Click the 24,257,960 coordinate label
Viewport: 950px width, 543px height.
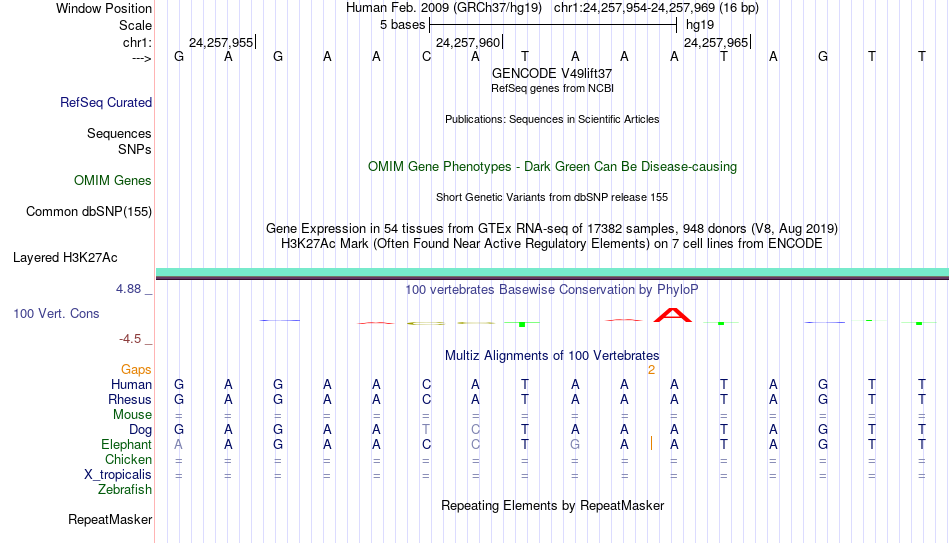468,42
